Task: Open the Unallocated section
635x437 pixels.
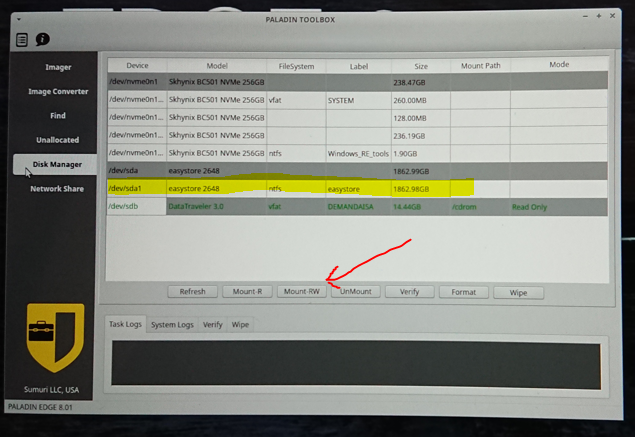Action: pos(58,140)
